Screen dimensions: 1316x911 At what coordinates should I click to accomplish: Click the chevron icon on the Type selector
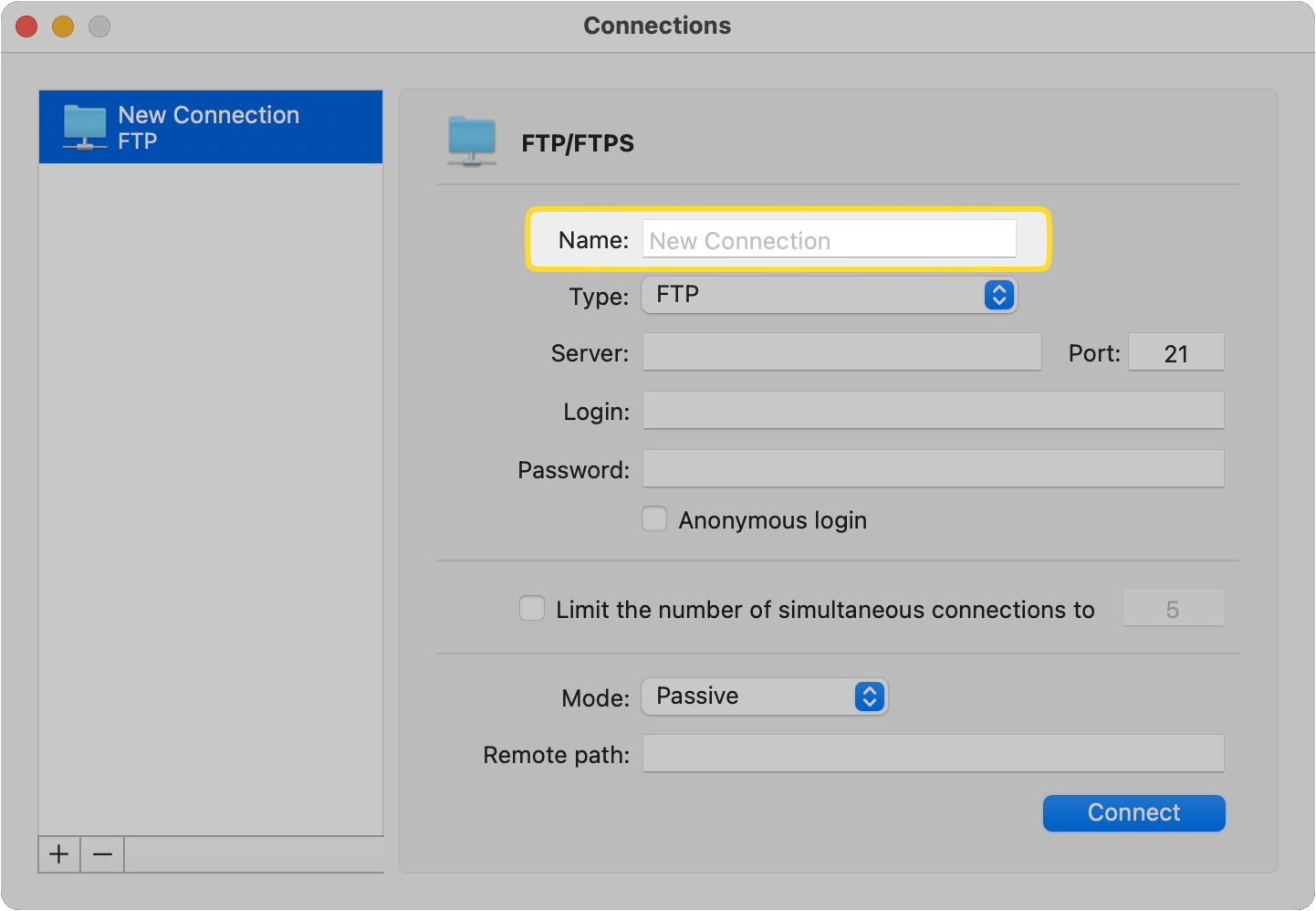point(998,295)
